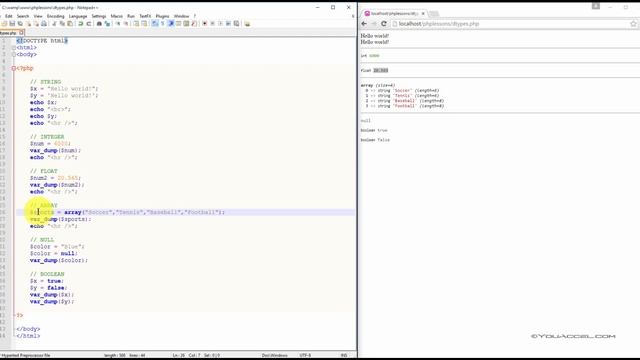Open the Edit menu
Screen dimensions: 640x360
[x=9, y=16]
